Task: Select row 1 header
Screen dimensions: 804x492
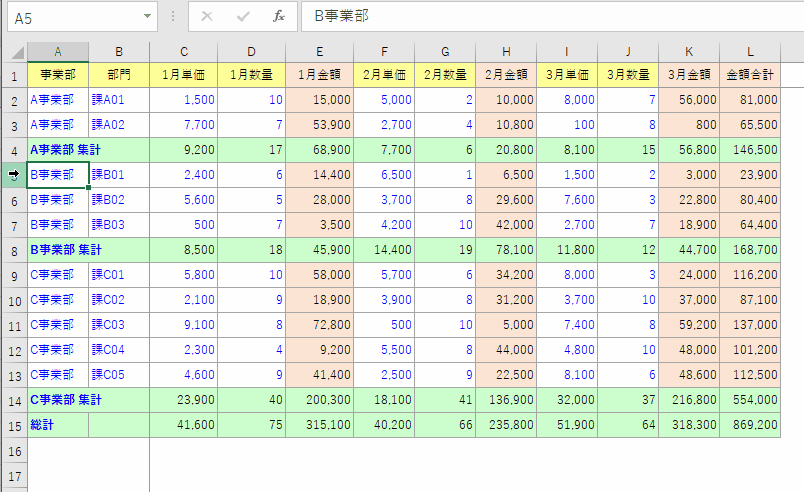Action: (14, 75)
